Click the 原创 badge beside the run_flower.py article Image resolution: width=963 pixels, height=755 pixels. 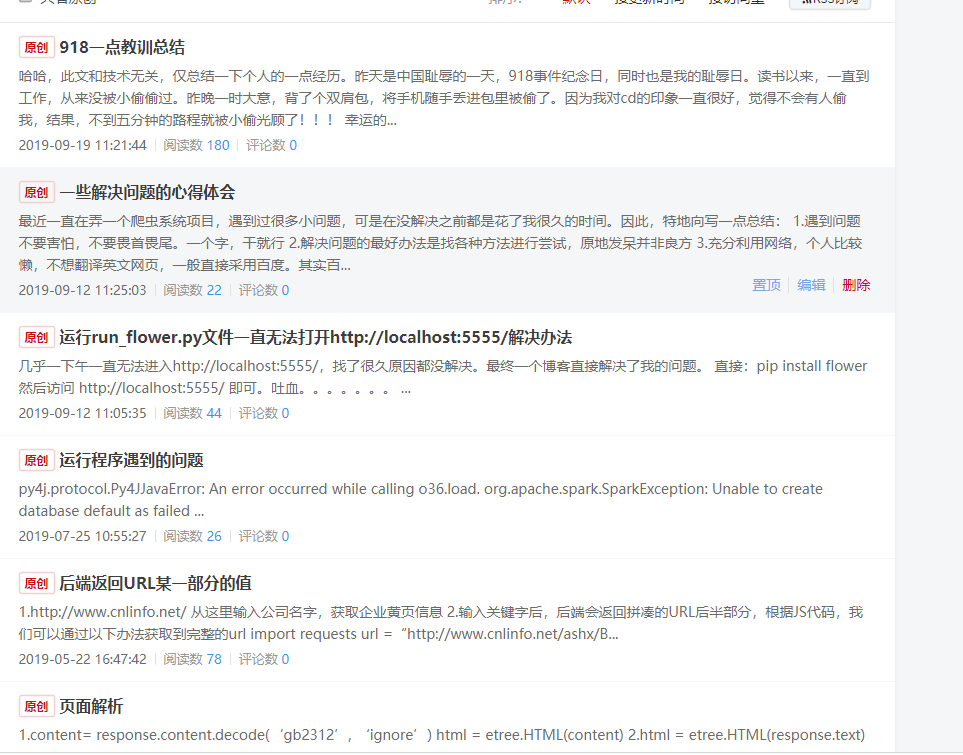[x=37, y=337]
